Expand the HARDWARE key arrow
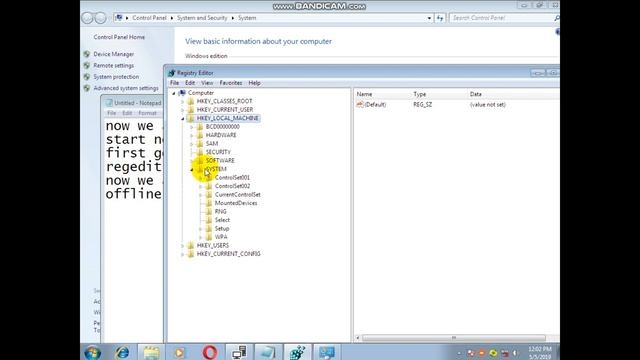 click(x=191, y=135)
